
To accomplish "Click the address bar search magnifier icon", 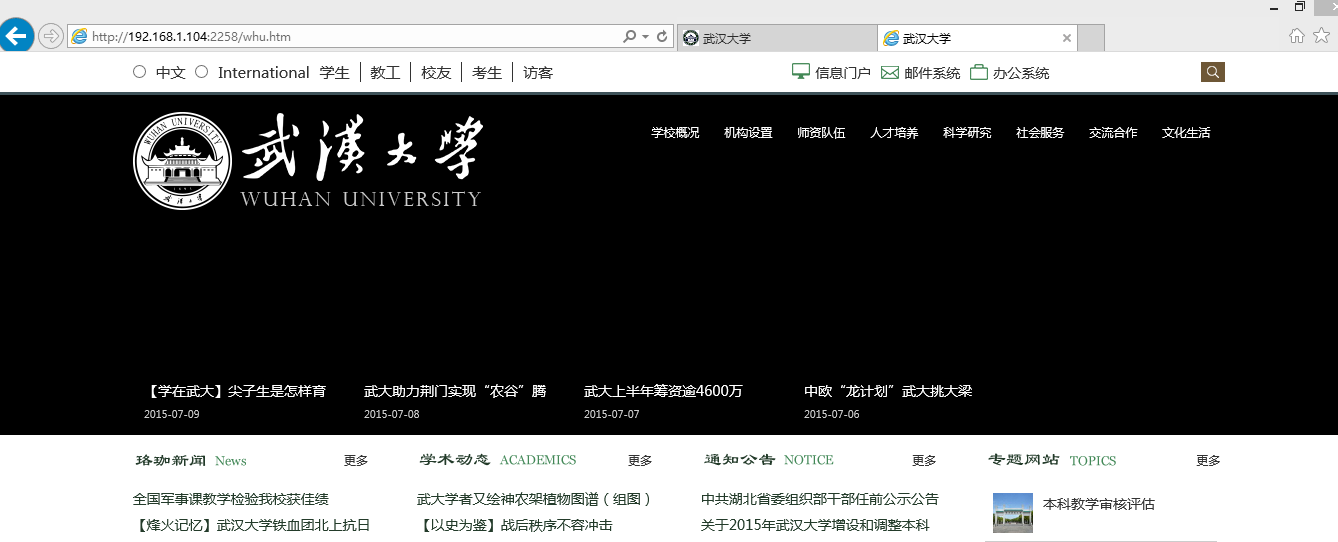I will click(x=629, y=37).
